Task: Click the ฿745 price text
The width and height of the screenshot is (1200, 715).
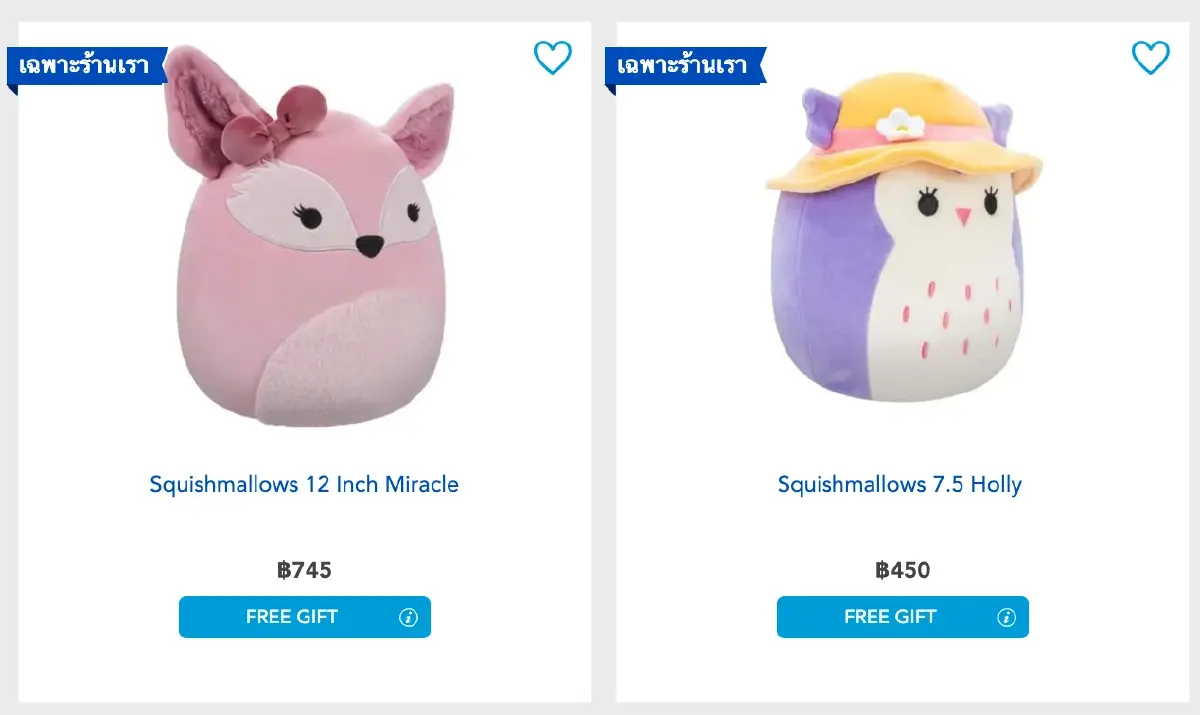Action: (304, 570)
